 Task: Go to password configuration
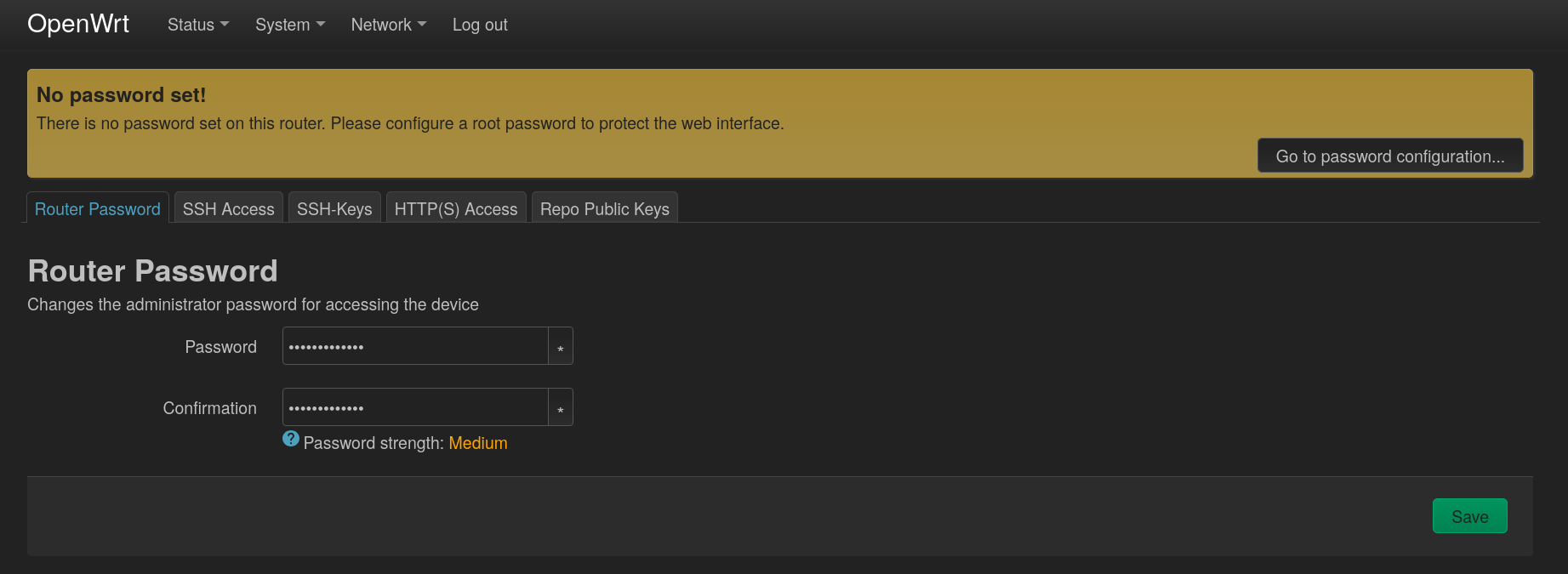[1390, 156]
